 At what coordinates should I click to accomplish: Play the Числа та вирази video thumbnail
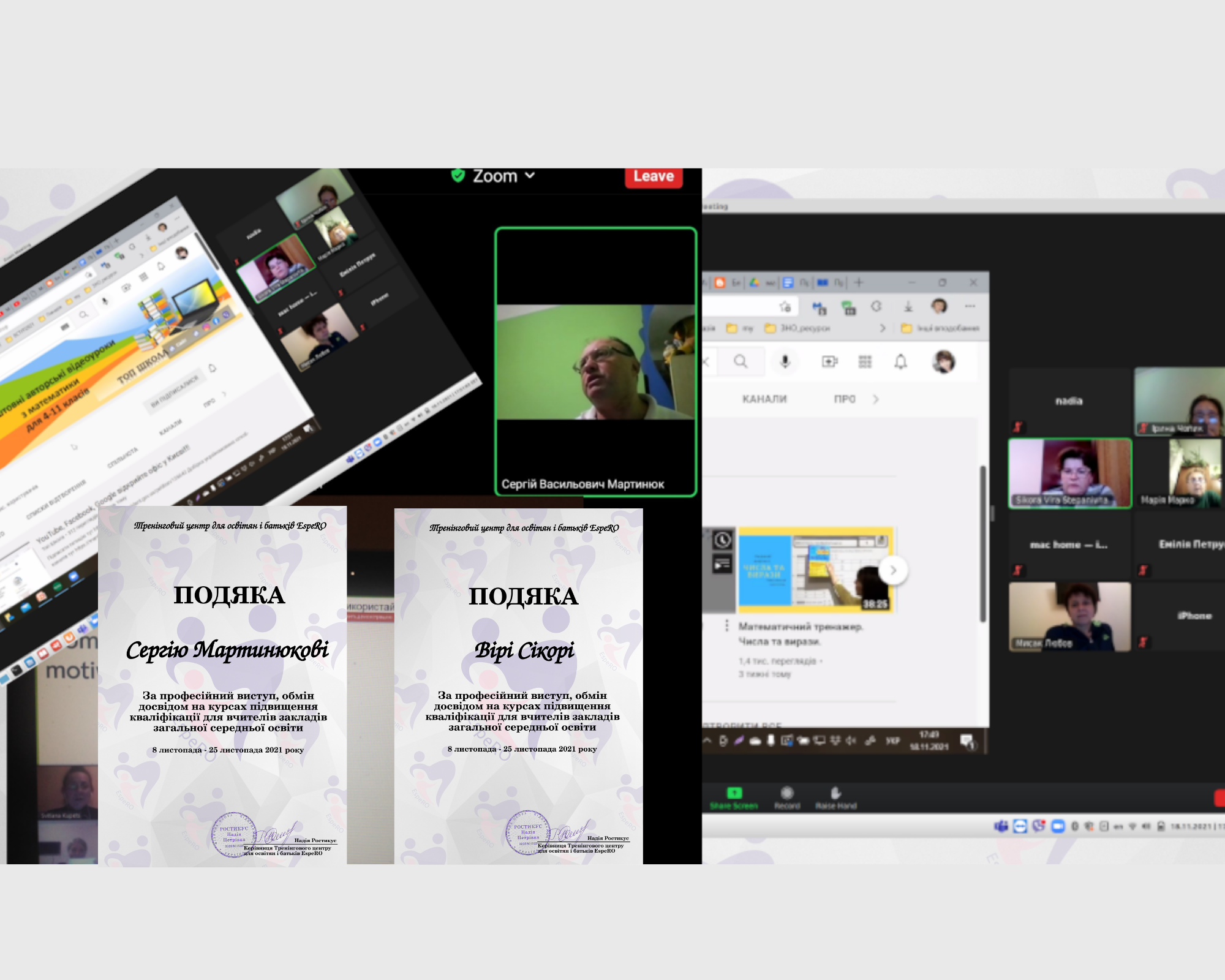pyautogui.click(x=816, y=570)
